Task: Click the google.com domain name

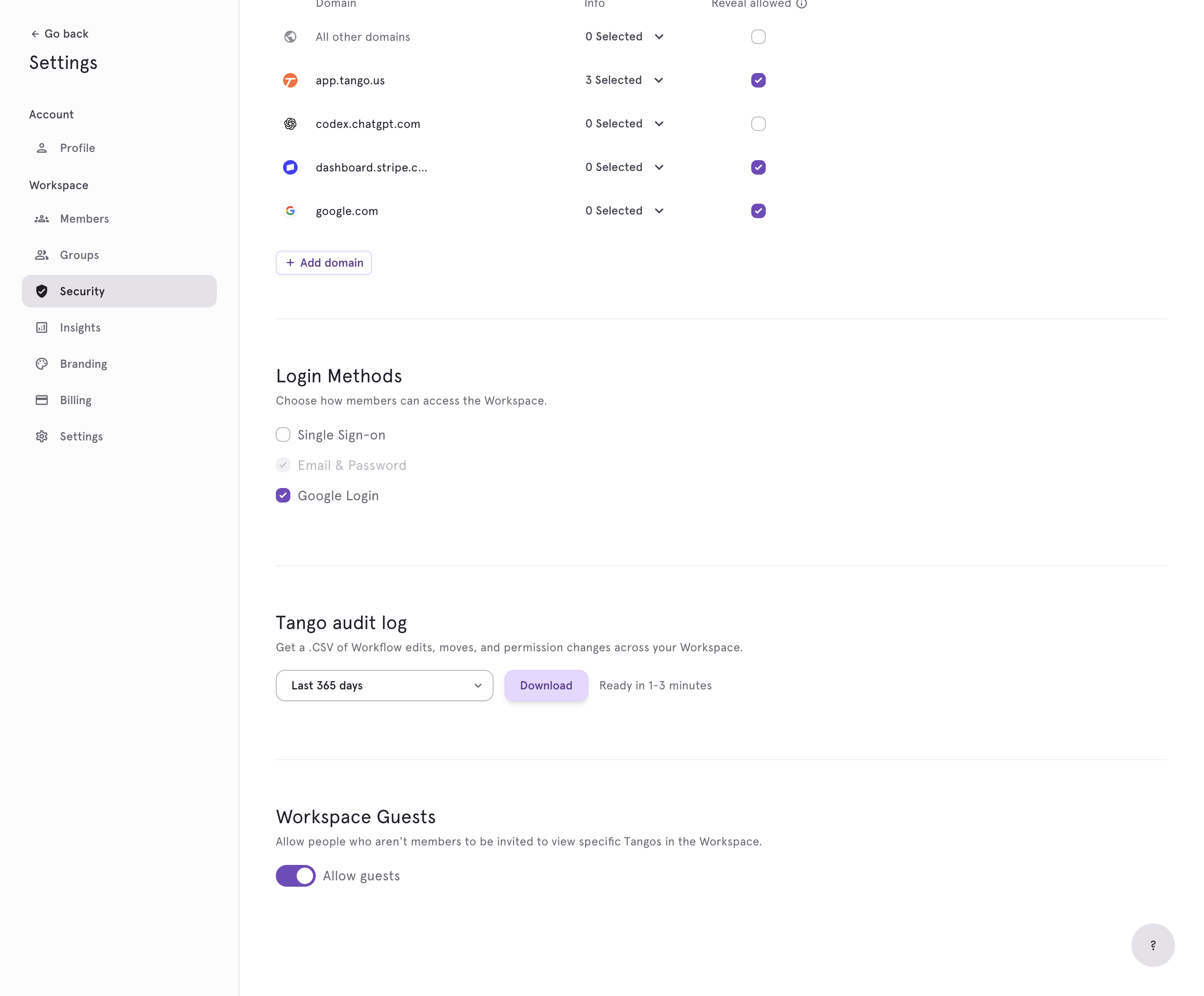Action: click(x=347, y=211)
